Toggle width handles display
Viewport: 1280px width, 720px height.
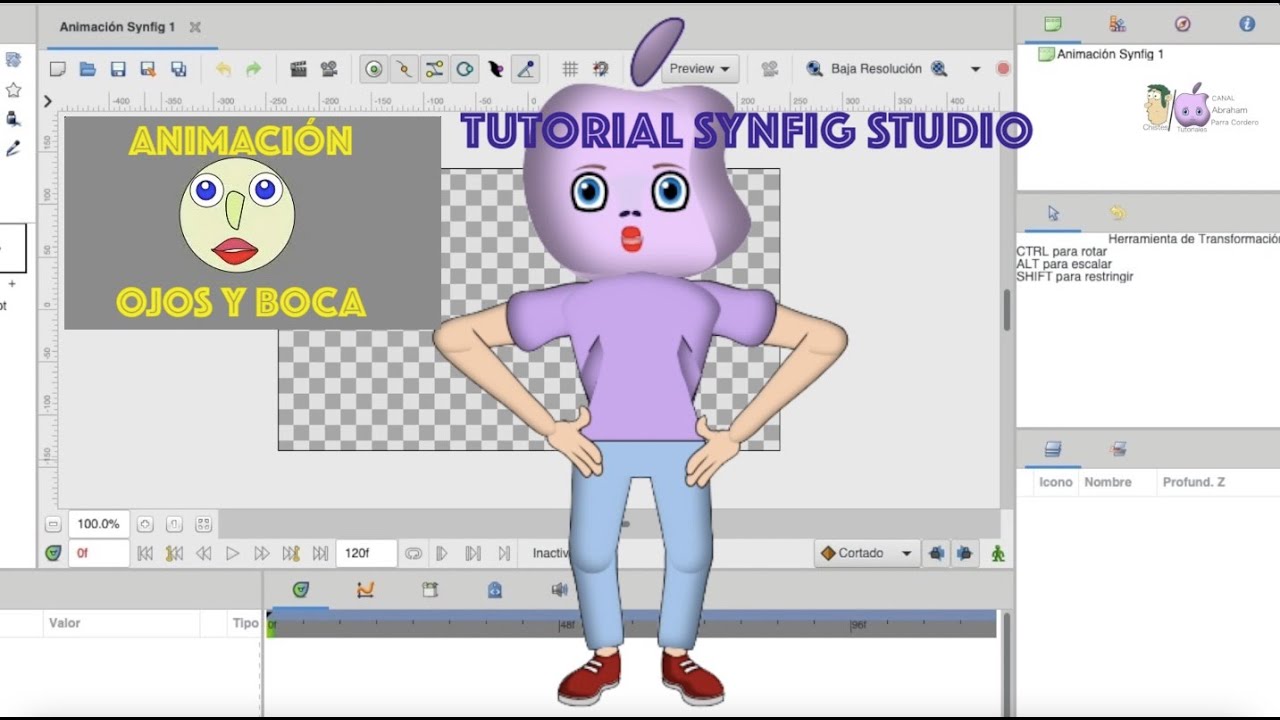495,69
